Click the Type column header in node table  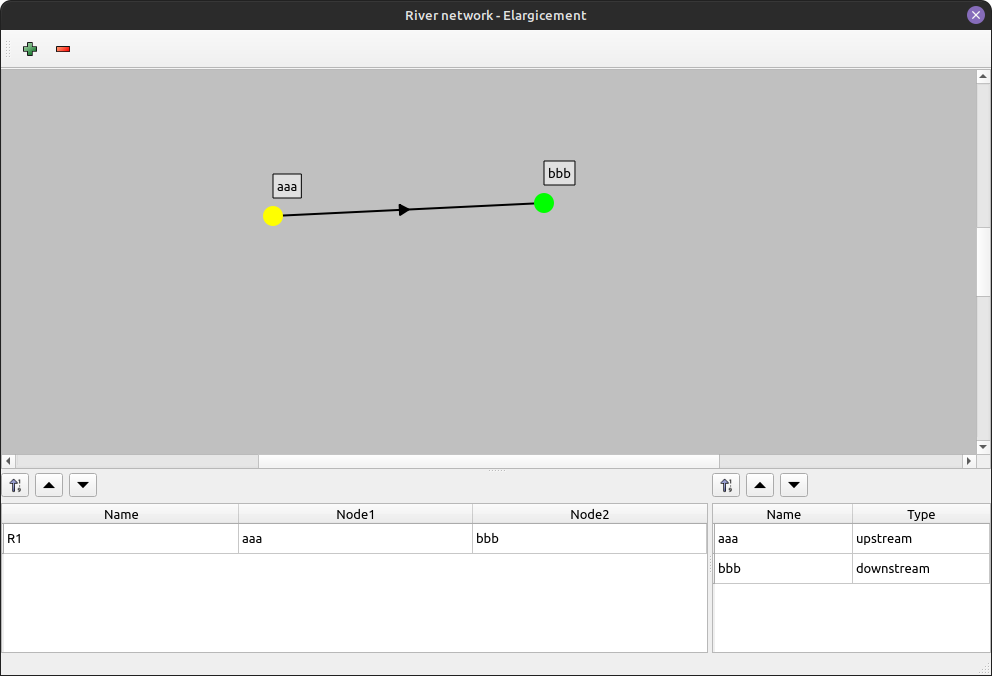click(920, 514)
